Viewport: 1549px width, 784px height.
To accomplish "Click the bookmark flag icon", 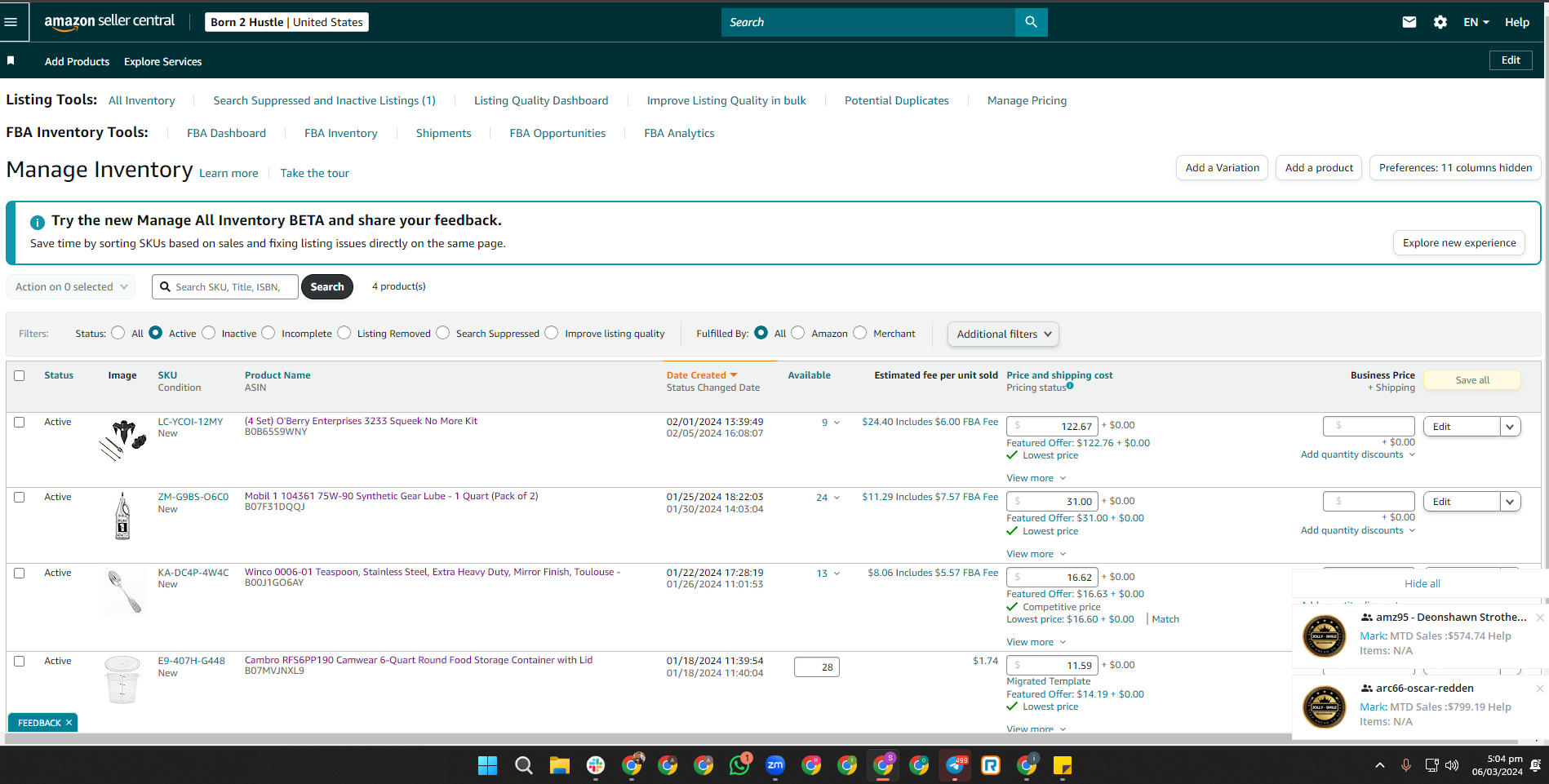I will click(11, 60).
